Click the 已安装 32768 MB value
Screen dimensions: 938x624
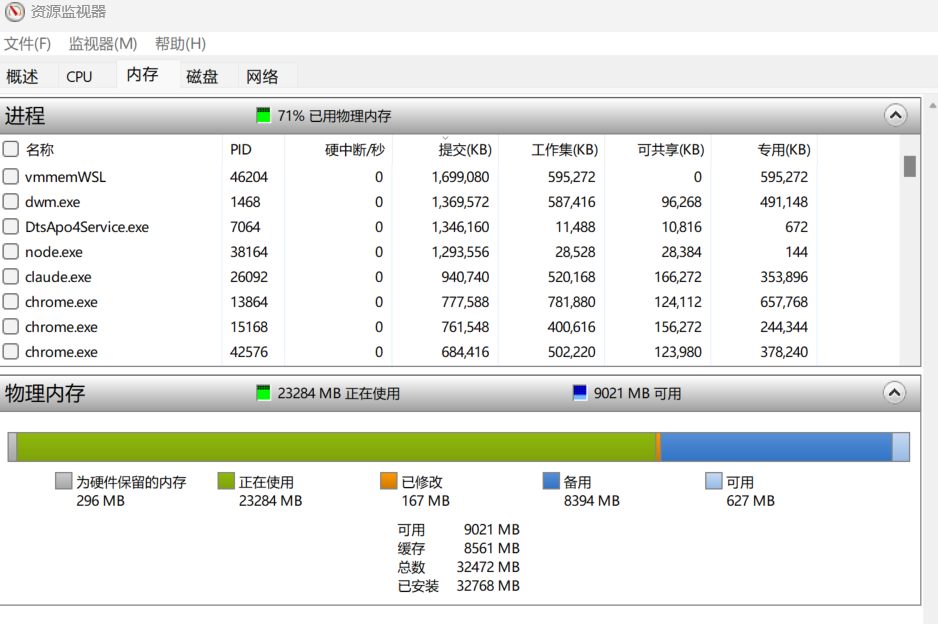coord(488,586)
